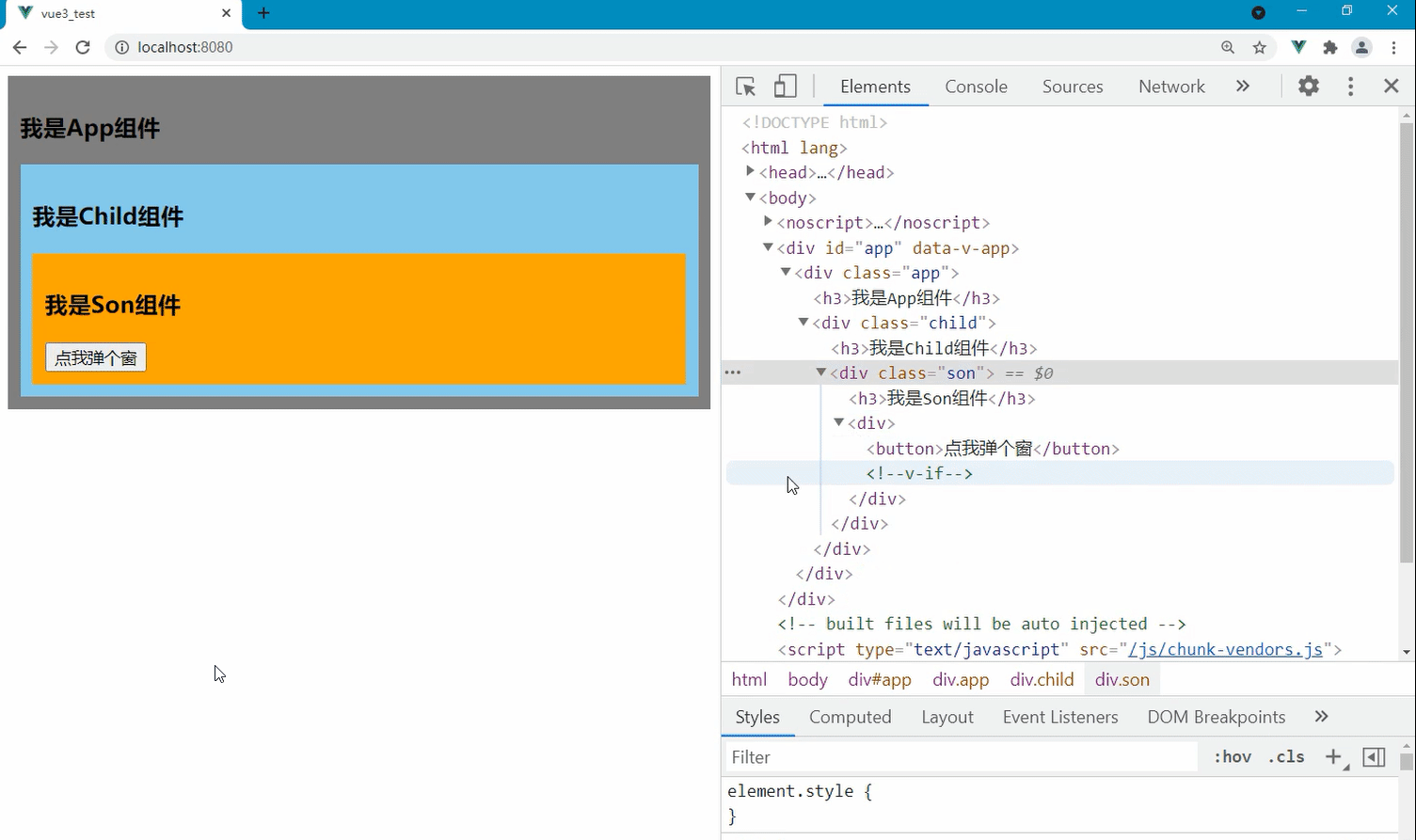The width and height of the screenshot is (1416, 840).
Task: Bookmark this page with the star
Action: click(1260, 47)
